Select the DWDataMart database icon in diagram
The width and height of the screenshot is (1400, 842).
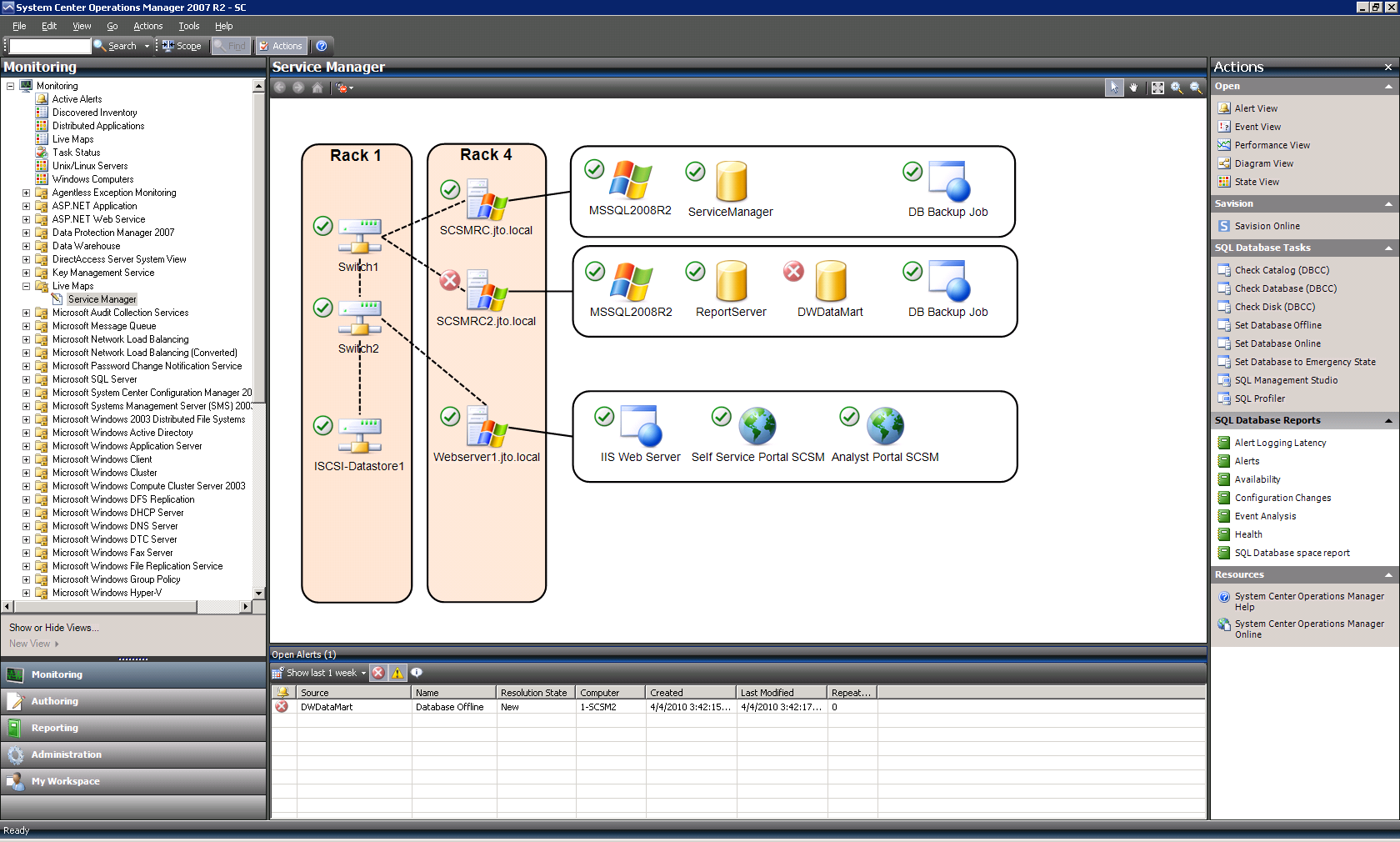830,281
